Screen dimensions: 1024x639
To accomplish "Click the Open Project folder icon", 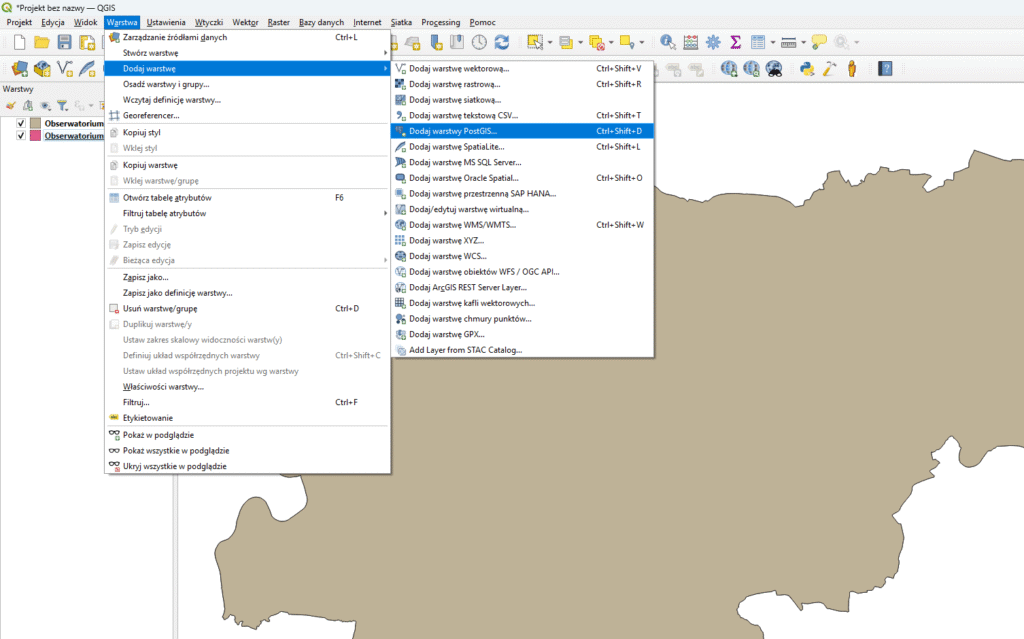I will [x=42, y=42].
